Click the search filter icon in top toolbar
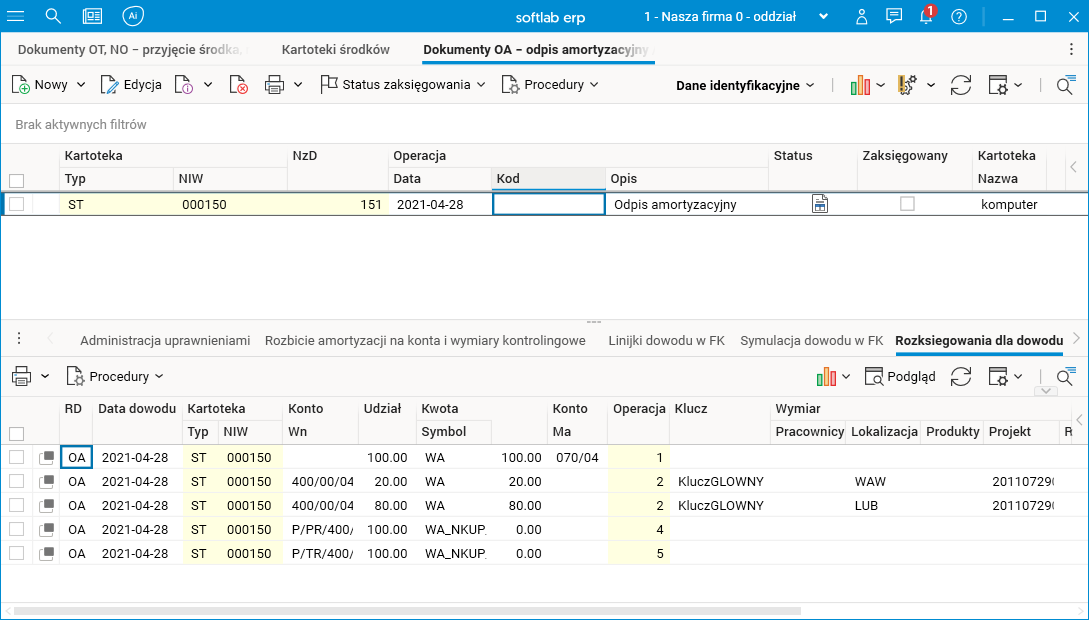The image size is (1090, 620). click(1066, 85)
